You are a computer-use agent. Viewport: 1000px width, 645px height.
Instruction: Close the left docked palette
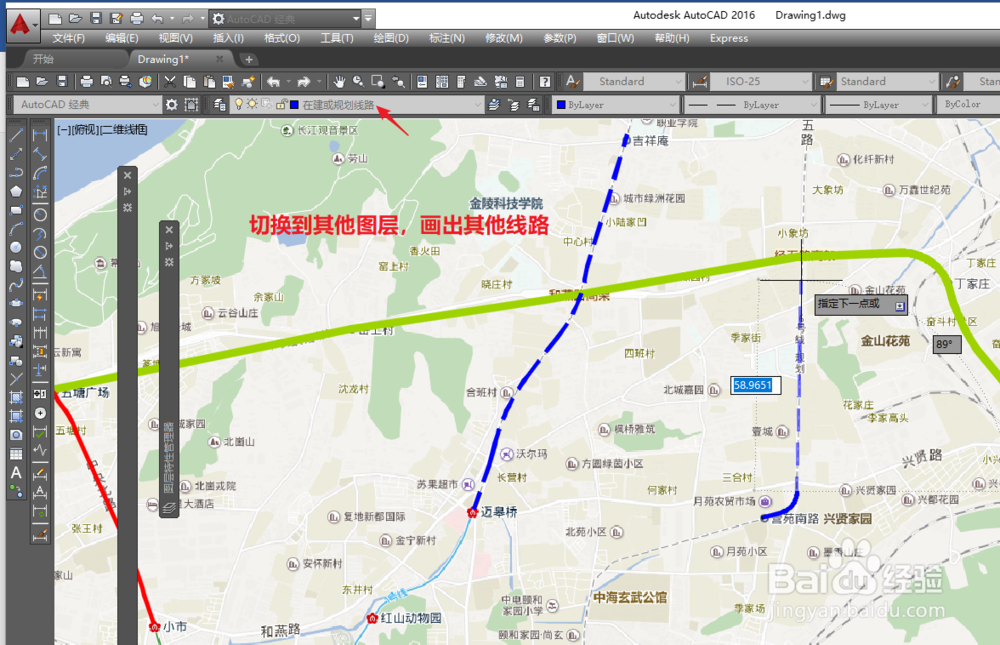coord(128,175)
